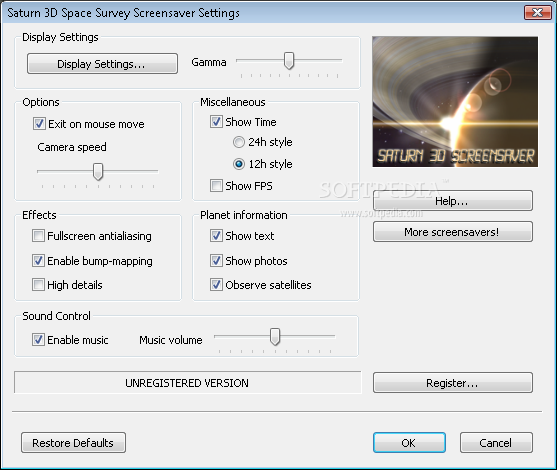
Task: Click the Music volume slider handle
Action: pyautogui.click(x=275, y=336)
